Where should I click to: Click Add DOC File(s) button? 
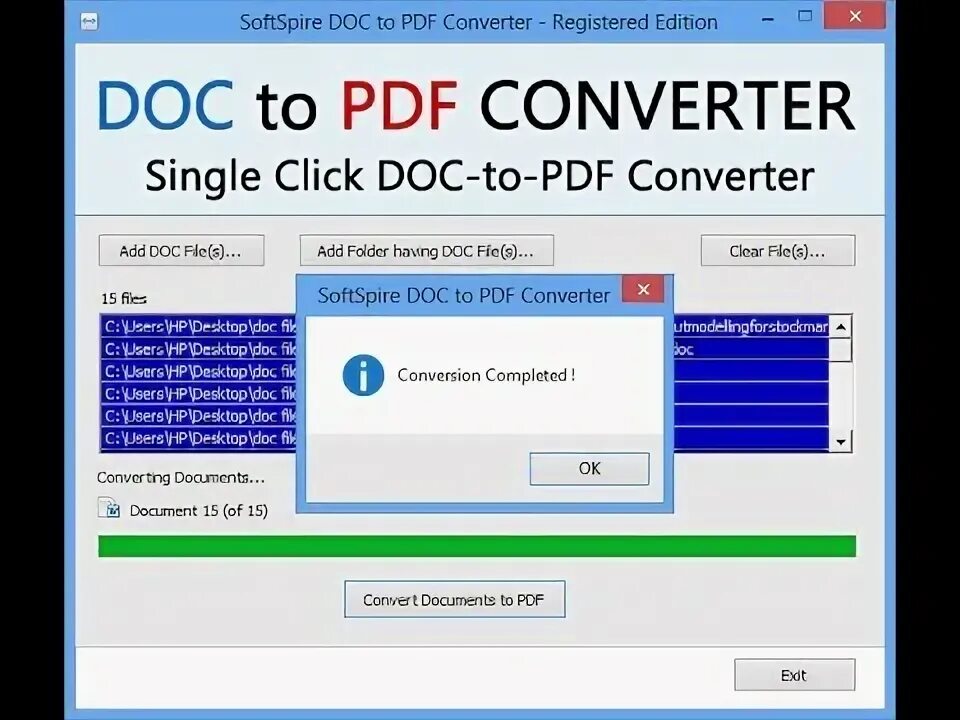point(181,251)
